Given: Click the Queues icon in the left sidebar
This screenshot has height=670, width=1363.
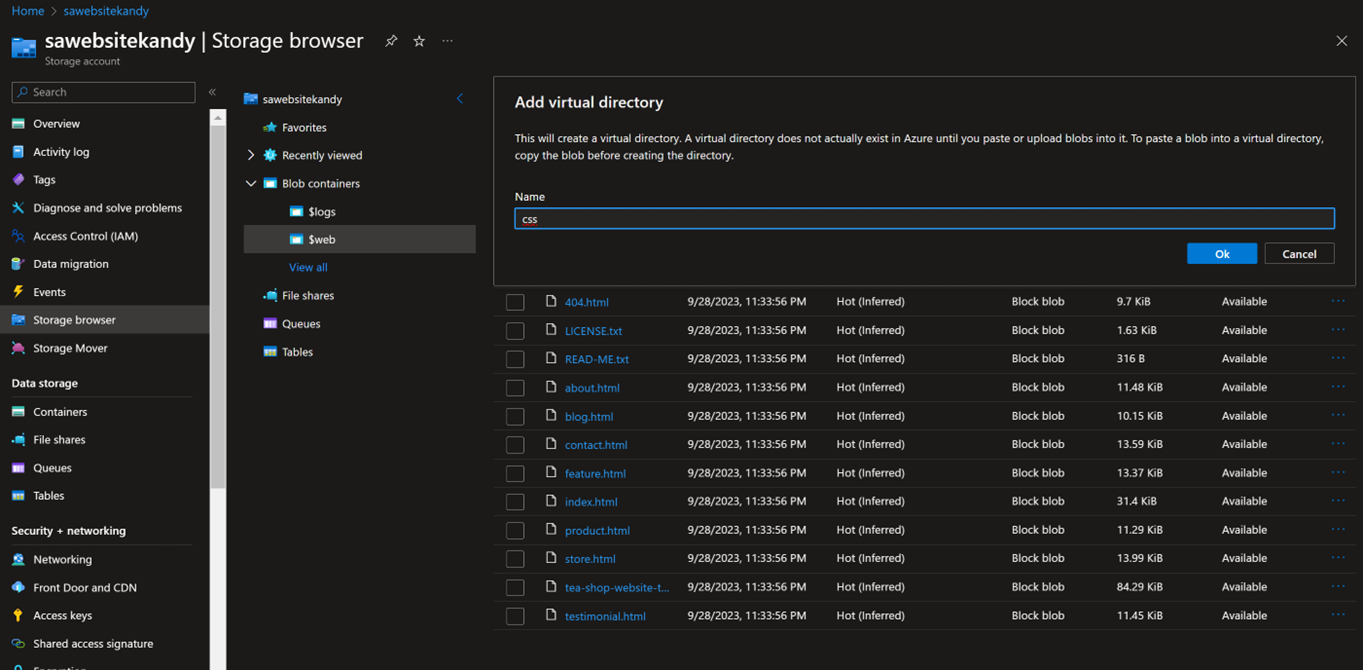Looking at the screenshot, I should coord(18,468).
